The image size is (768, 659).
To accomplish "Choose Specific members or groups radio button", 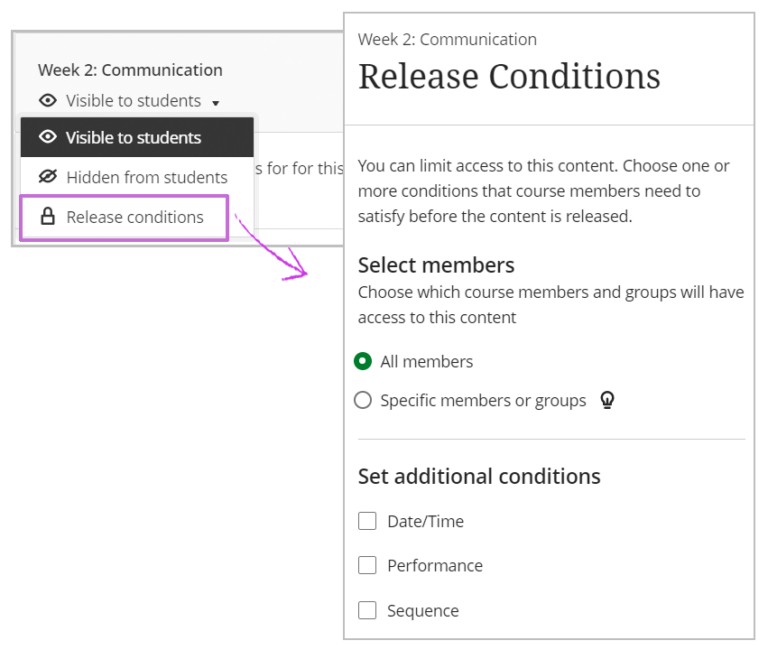I will coord(363,400).
